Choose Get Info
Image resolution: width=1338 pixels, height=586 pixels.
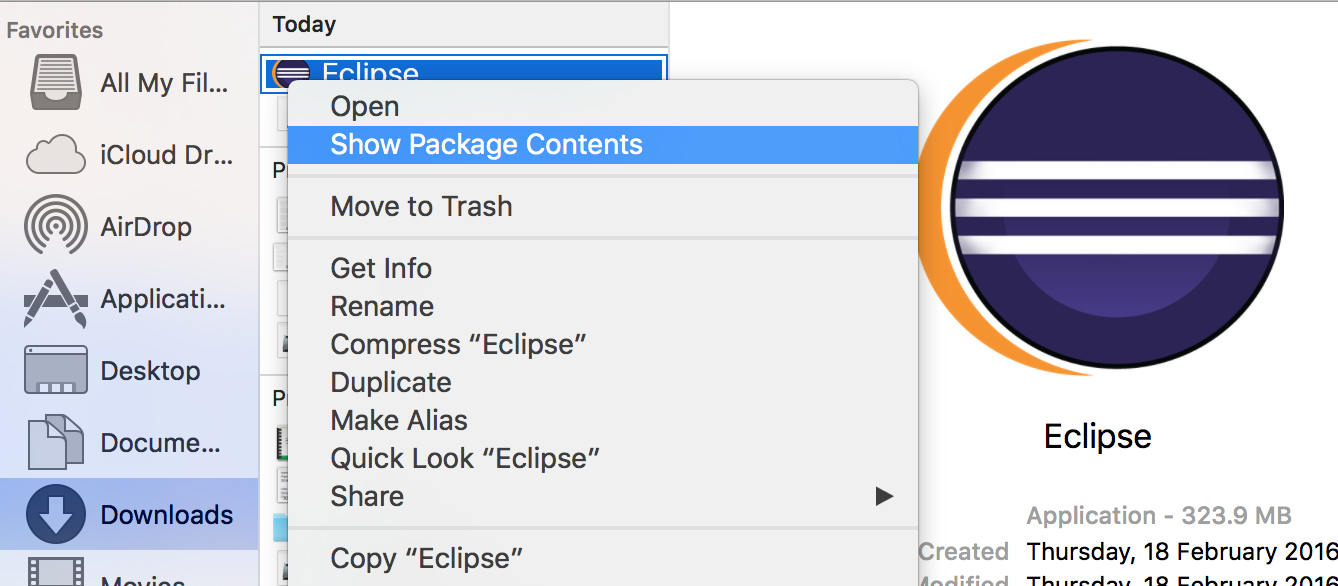[x=381, y=268]
